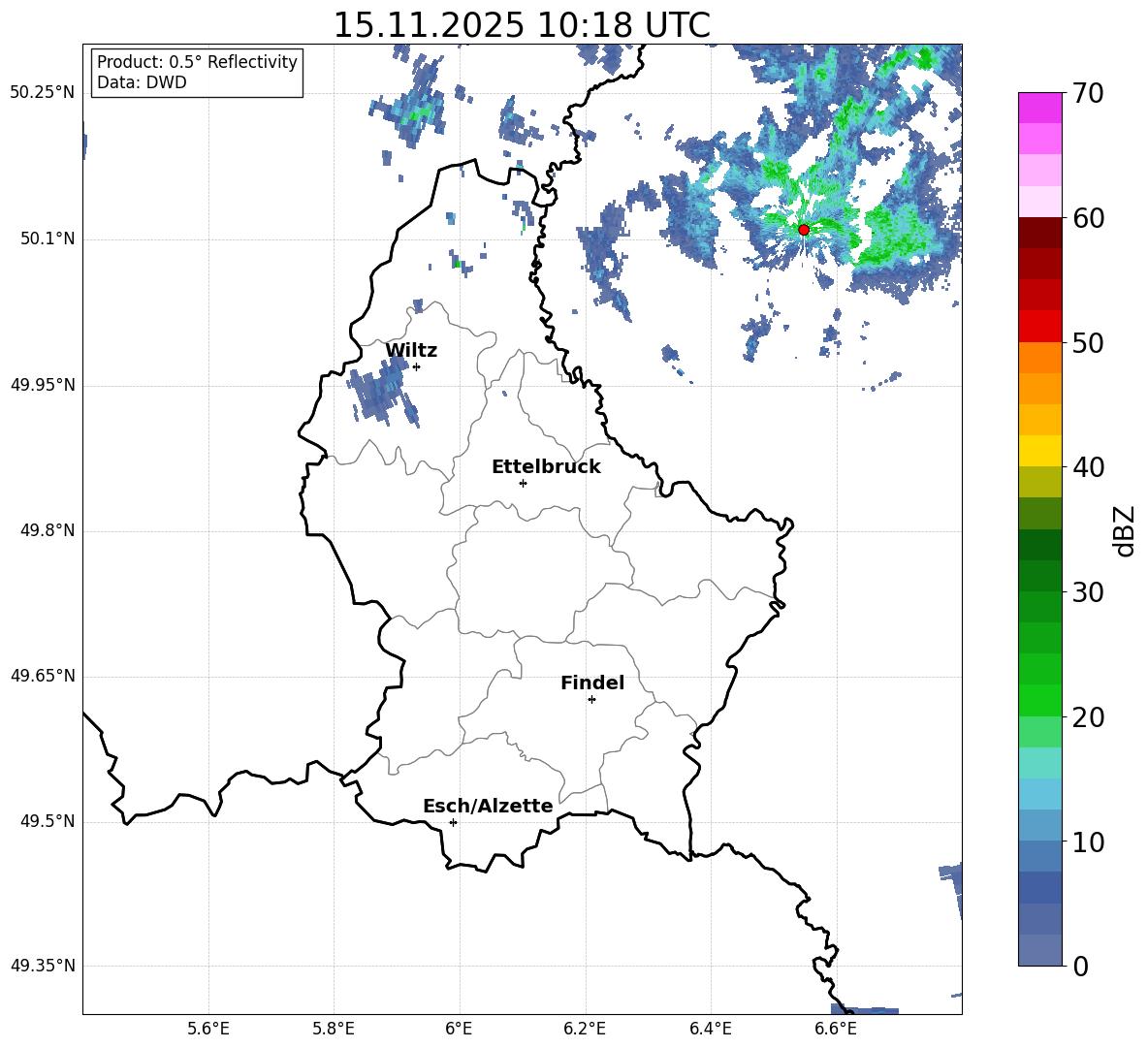Click the 'Data: DWD' text
1148x1048 pixels.
[x=142, y=82]
